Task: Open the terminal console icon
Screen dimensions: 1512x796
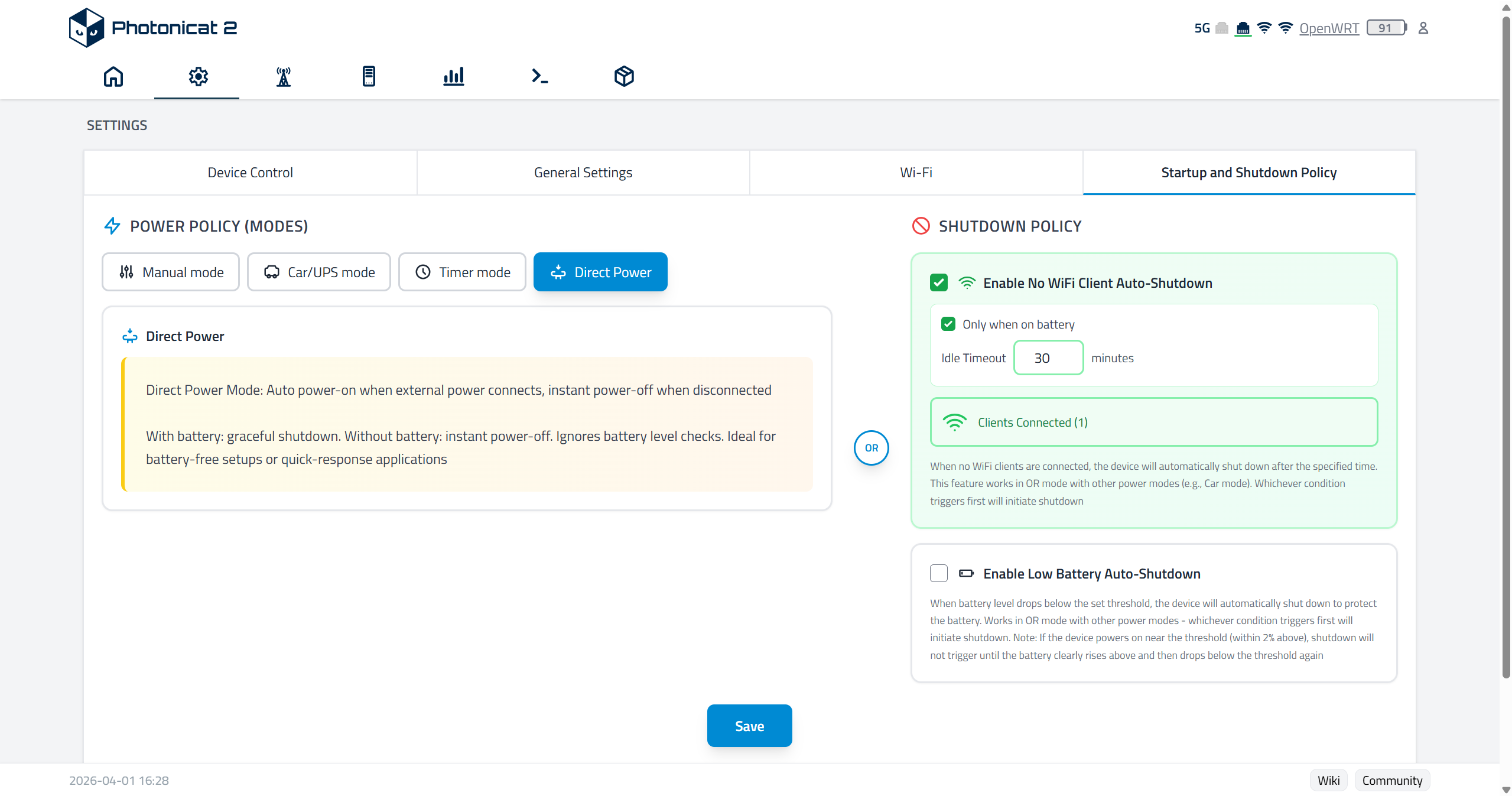Action: (x=538, y=77)
